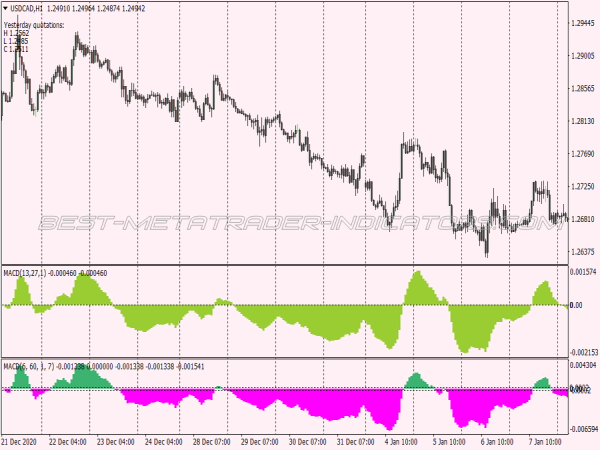Viewport: 600px width, 450px height.
Task: Click the Yesterday quotations label
Action: [34, 24]
